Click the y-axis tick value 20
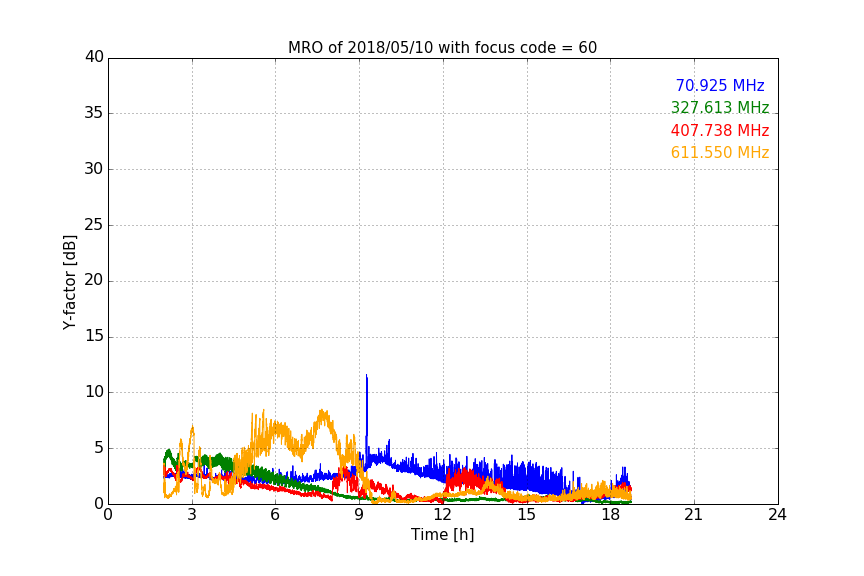The height and width of the screenshot is (576, 864). [x=94, y=280]
